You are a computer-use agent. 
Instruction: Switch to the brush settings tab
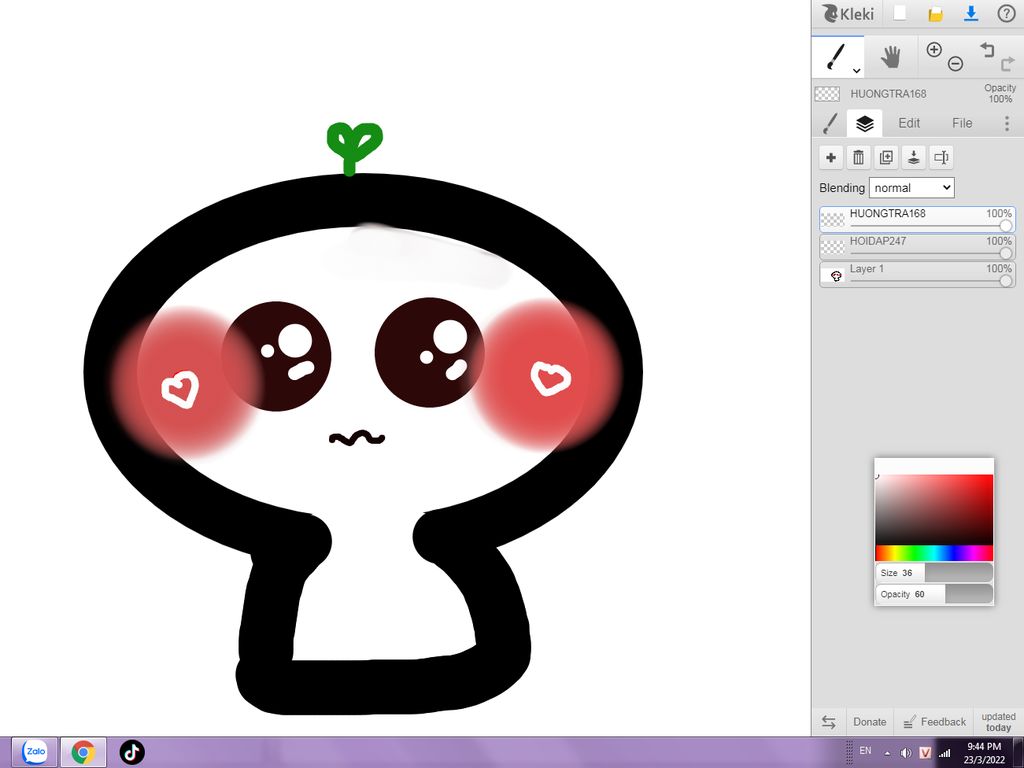point(830,123)
